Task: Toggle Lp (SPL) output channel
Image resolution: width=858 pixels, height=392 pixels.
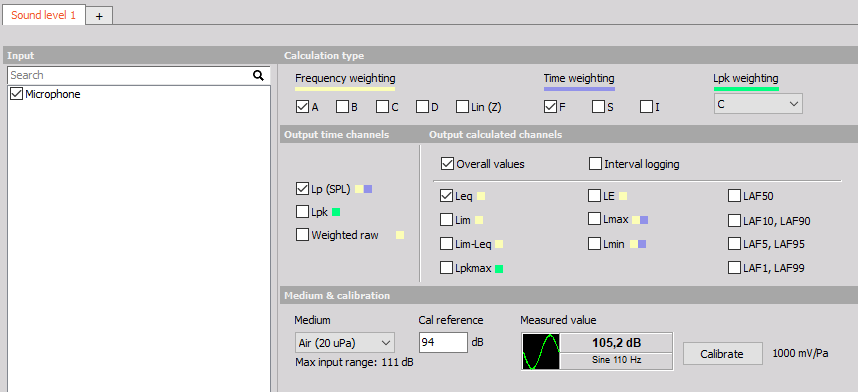Action: pos(302,189)
